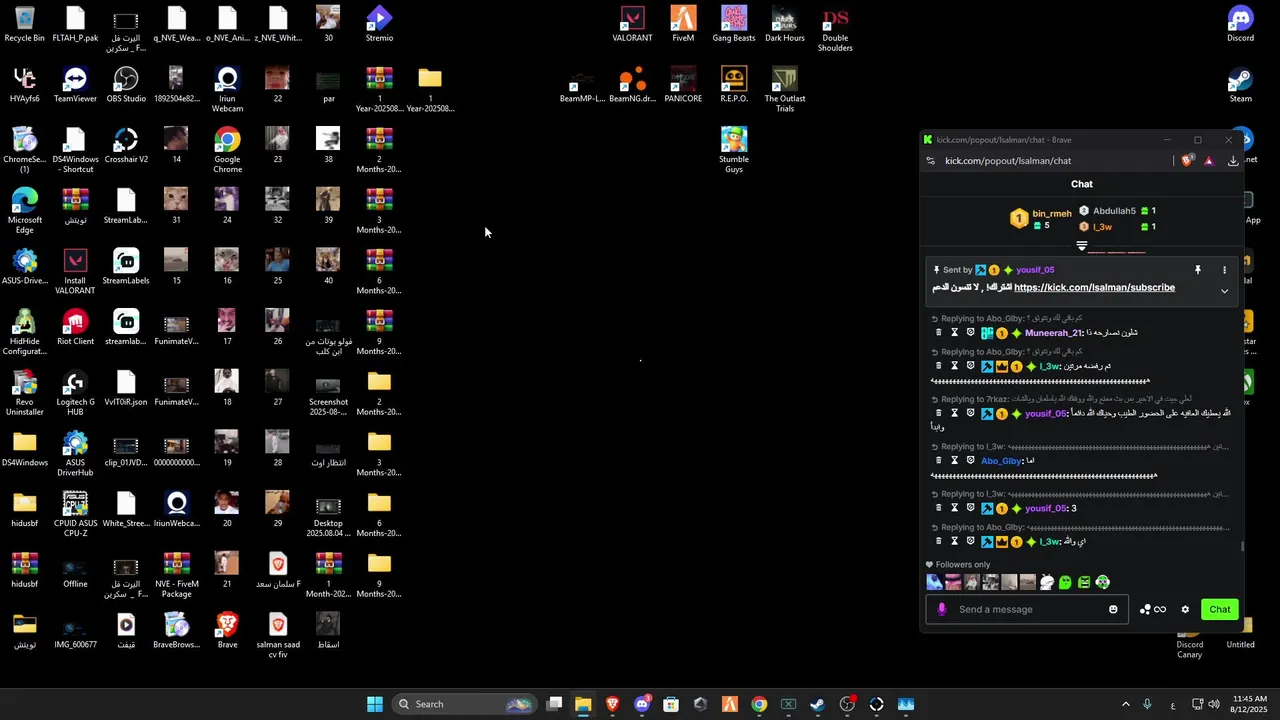Expand the pinned message with the chevron

click(x=1224, y=291)
